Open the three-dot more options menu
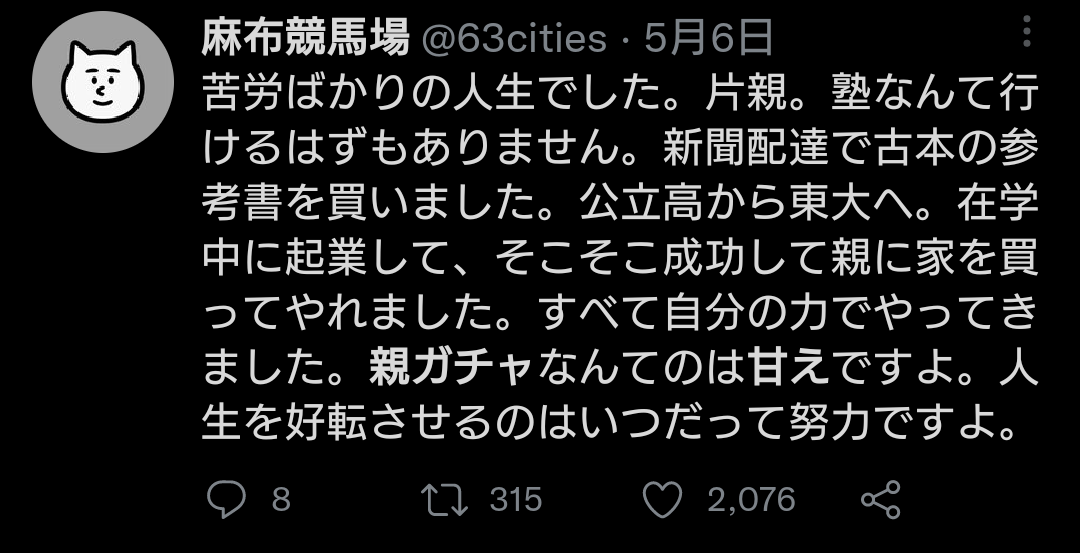Viewport: 1080px width, 553px height. click(1029, 37)
